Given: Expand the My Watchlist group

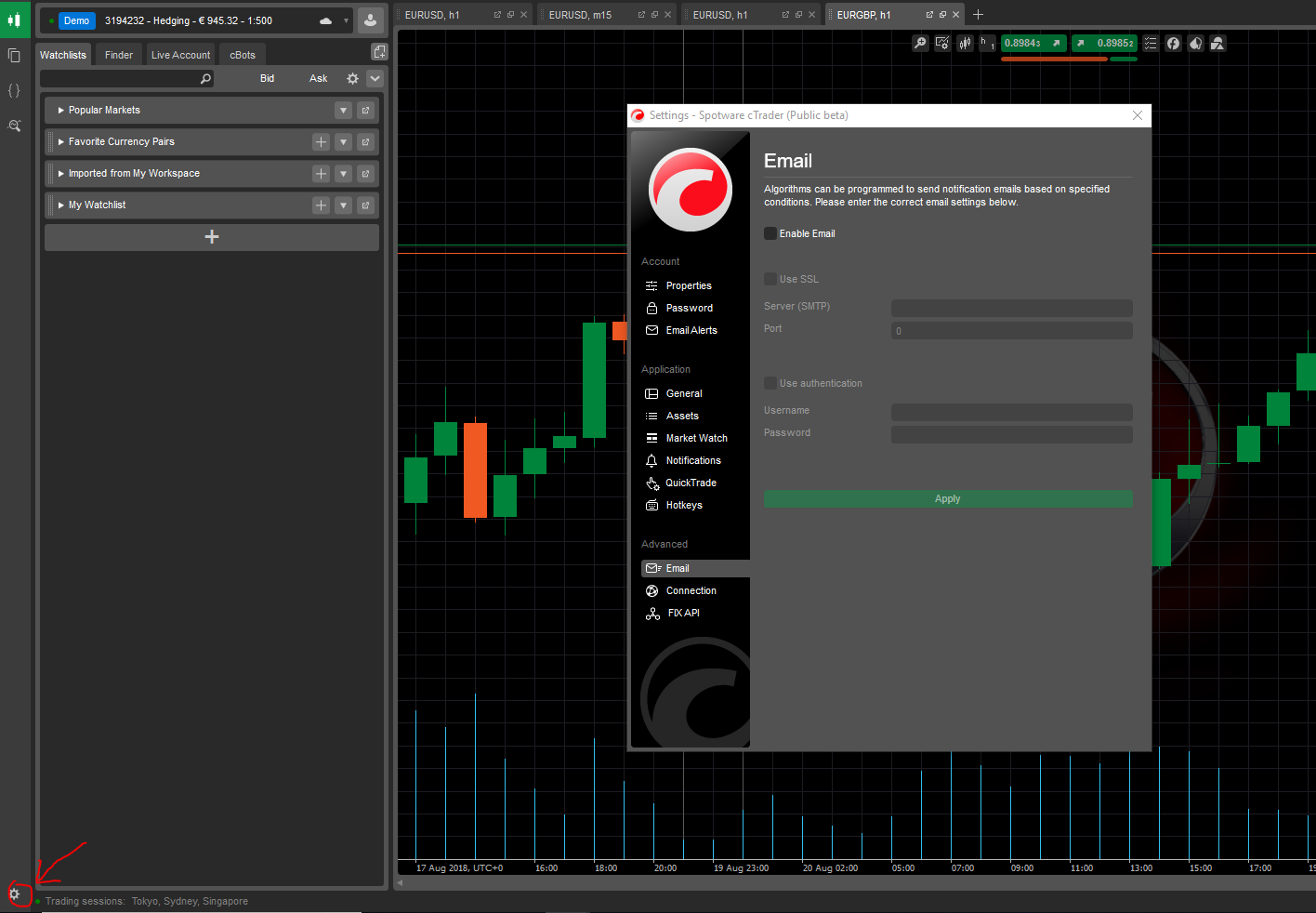Looking at the screenshot, I should (x=61, y=205).
